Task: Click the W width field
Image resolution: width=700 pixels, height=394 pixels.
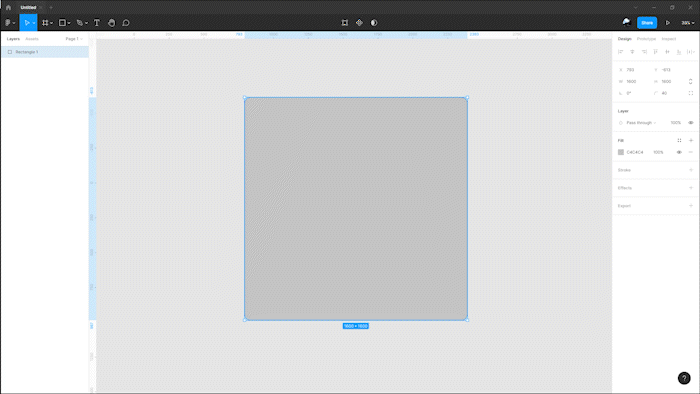Action: pos(634,81)
